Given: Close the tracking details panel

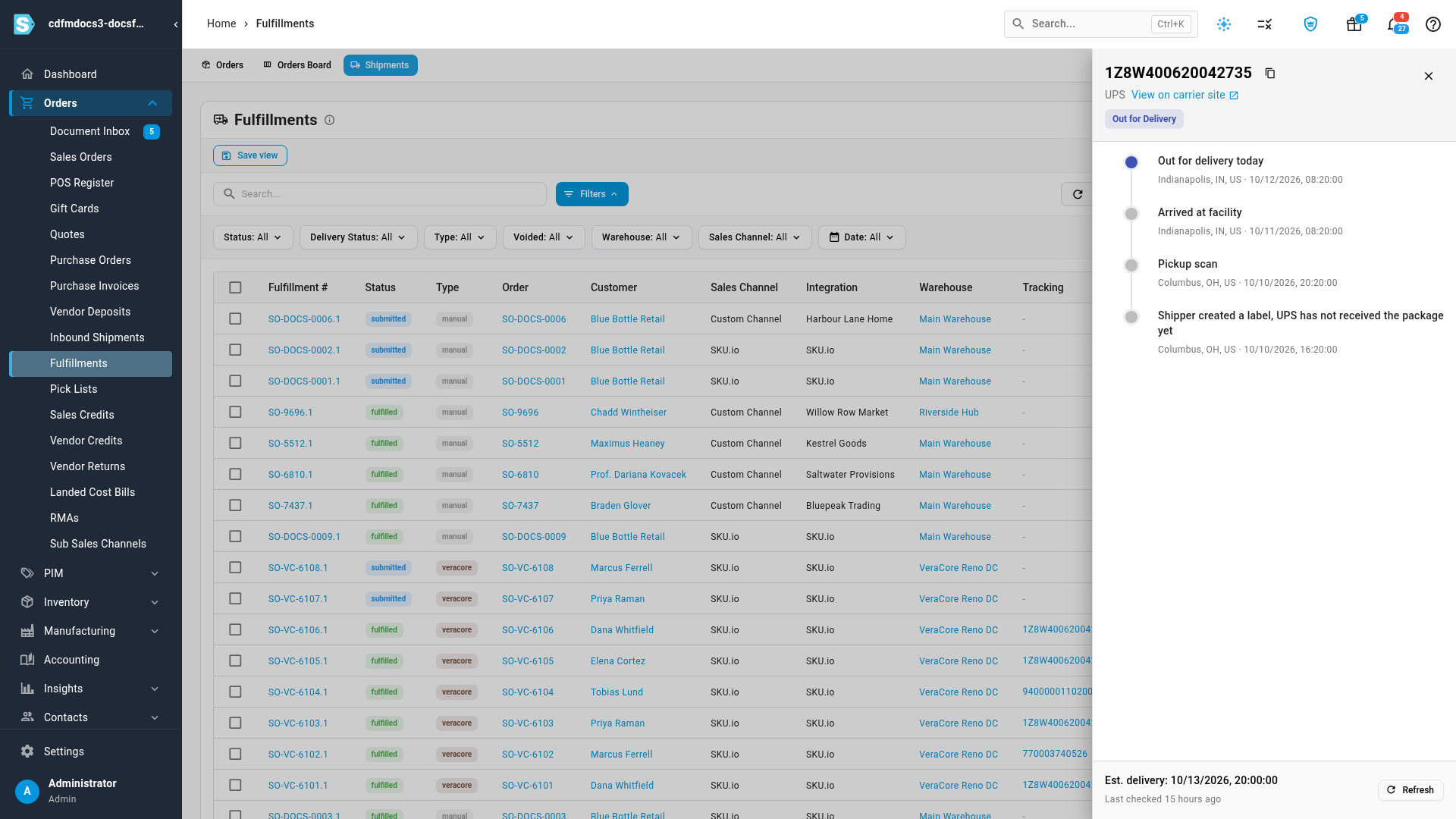Looking at the screenshot, I should [1429, 76].
